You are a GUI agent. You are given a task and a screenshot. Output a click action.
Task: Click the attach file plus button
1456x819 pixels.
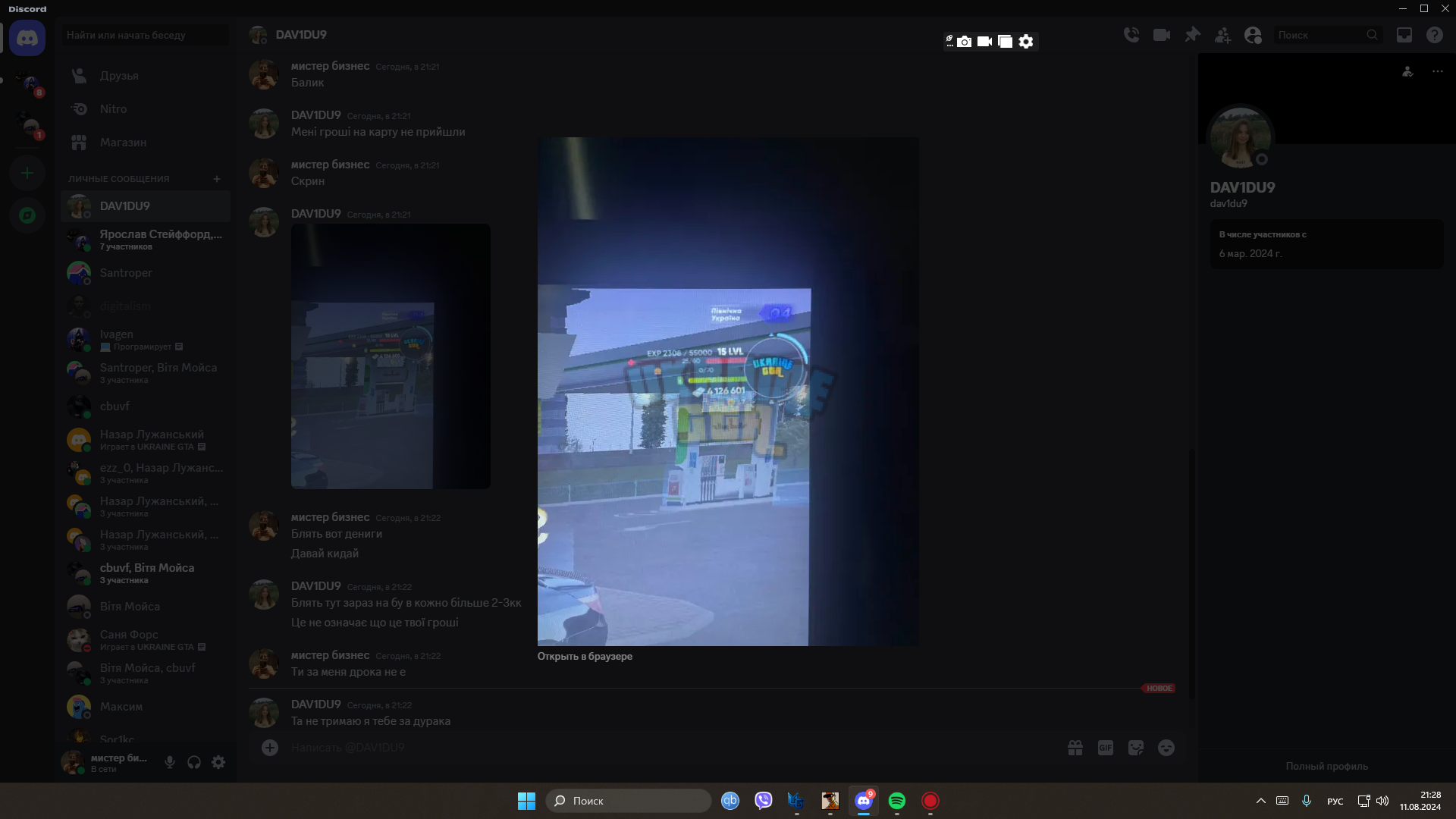pos(270,748)
